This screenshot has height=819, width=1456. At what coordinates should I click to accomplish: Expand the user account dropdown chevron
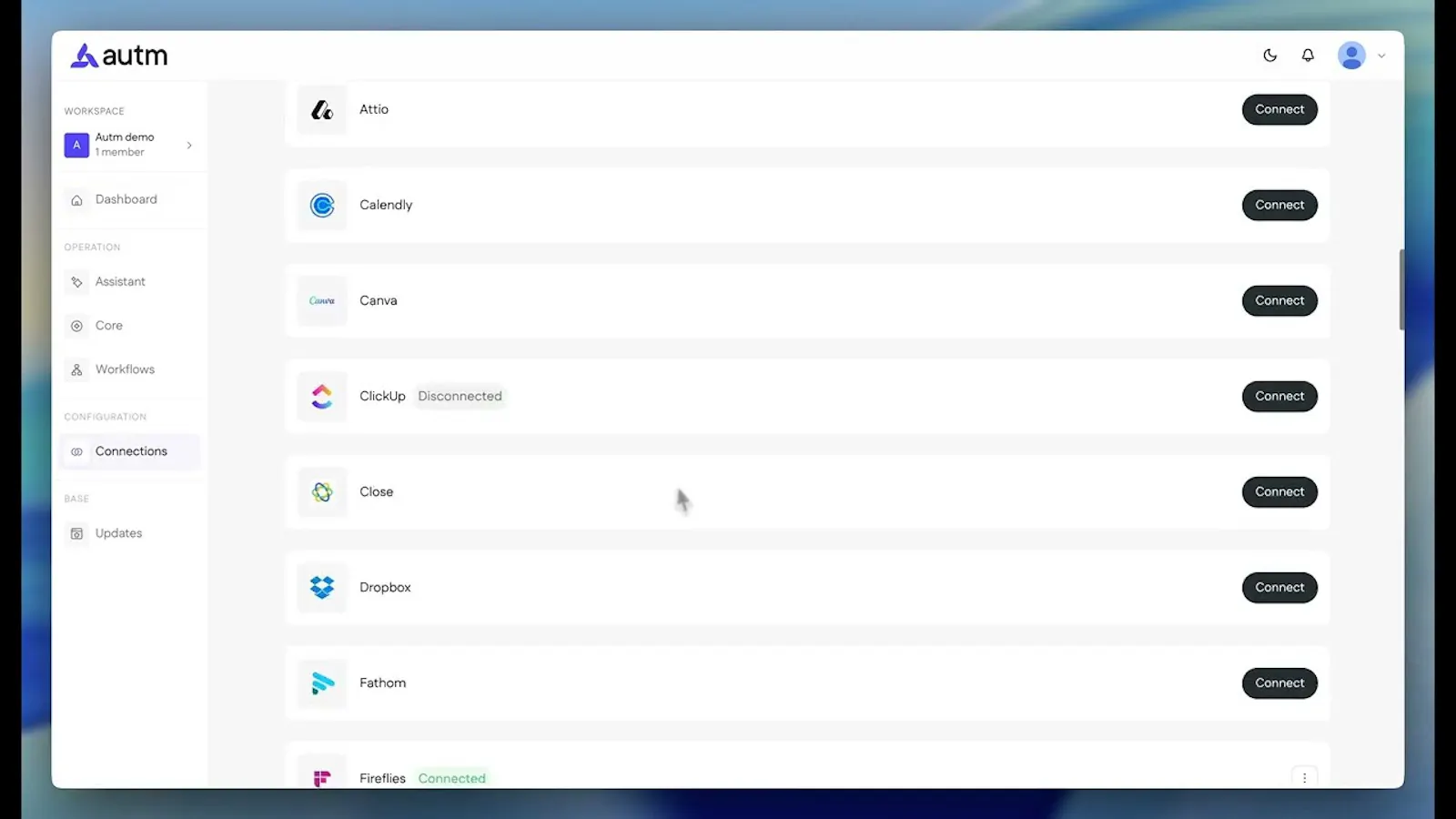pyautogui.click(x=1381, y=56)
